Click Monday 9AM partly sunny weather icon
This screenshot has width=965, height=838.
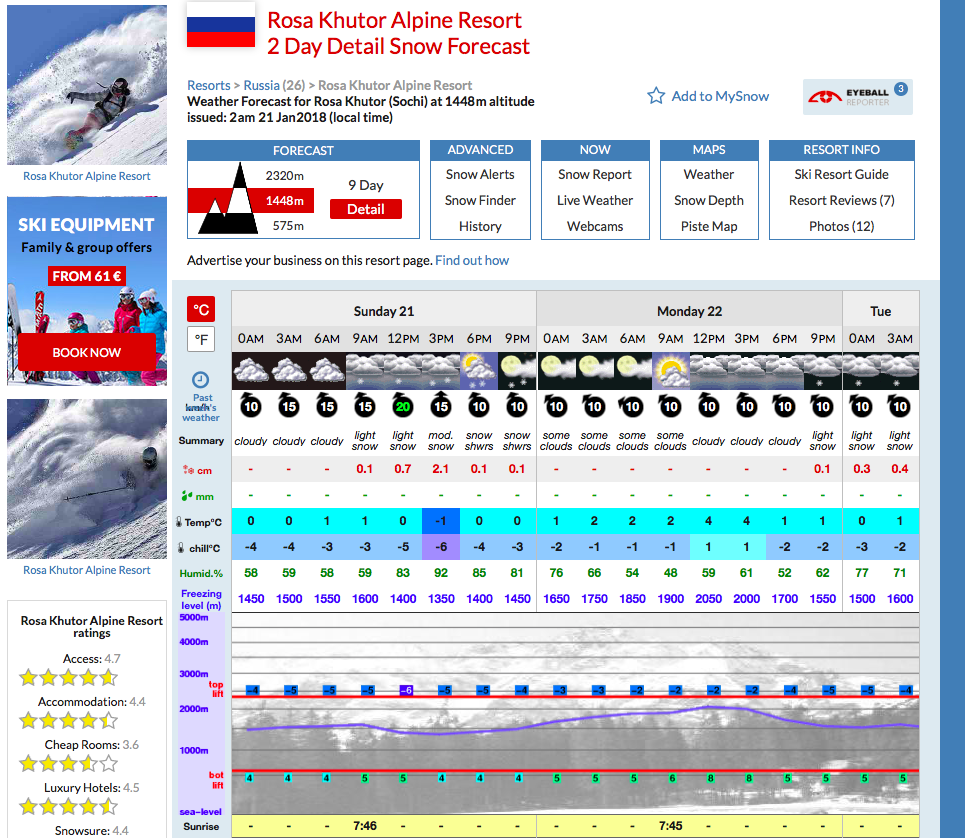point(670,371)
